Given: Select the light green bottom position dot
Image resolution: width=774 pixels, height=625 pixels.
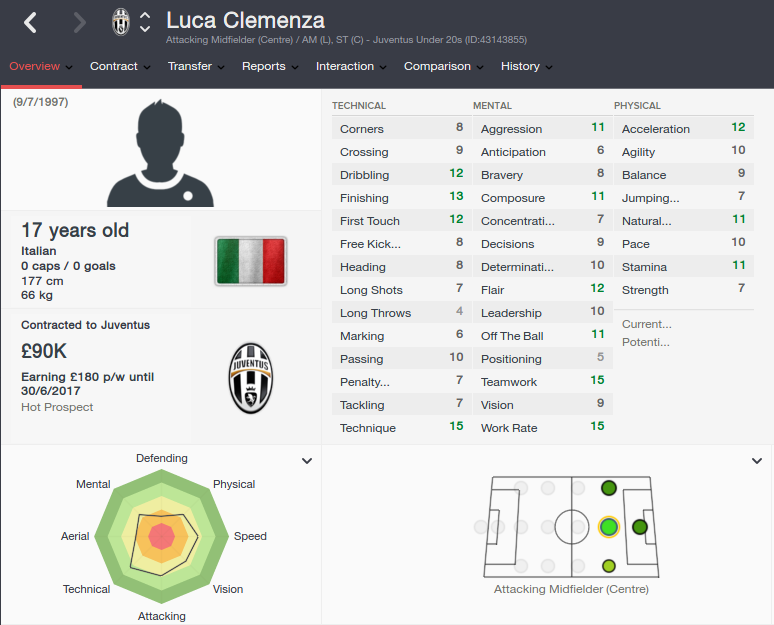Looking at the screenshot, I should click(x=609, y=566).
